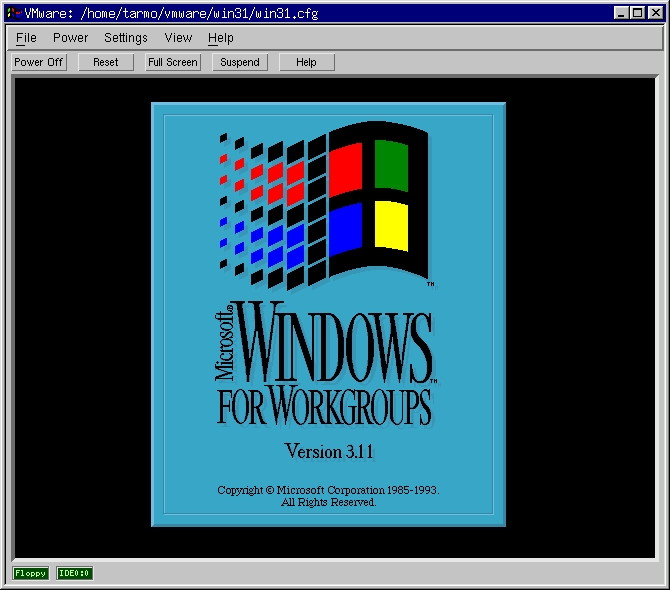Click the yellow pane of the Windows flag logo

point(391,226)
